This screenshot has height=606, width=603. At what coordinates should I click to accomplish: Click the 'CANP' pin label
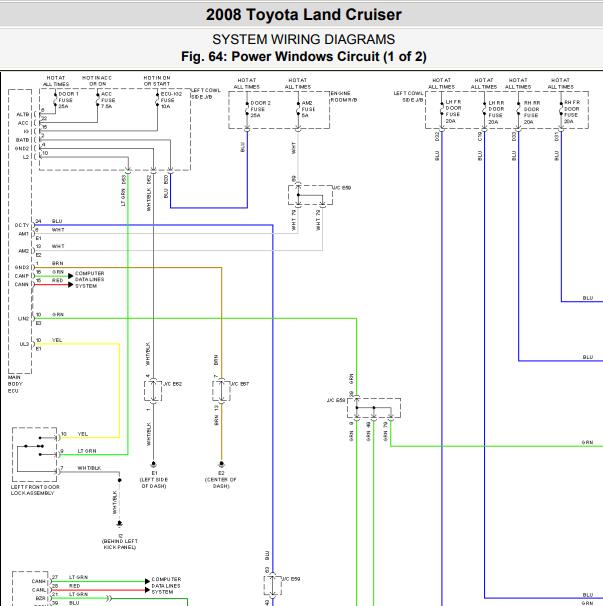coord(22,276)
